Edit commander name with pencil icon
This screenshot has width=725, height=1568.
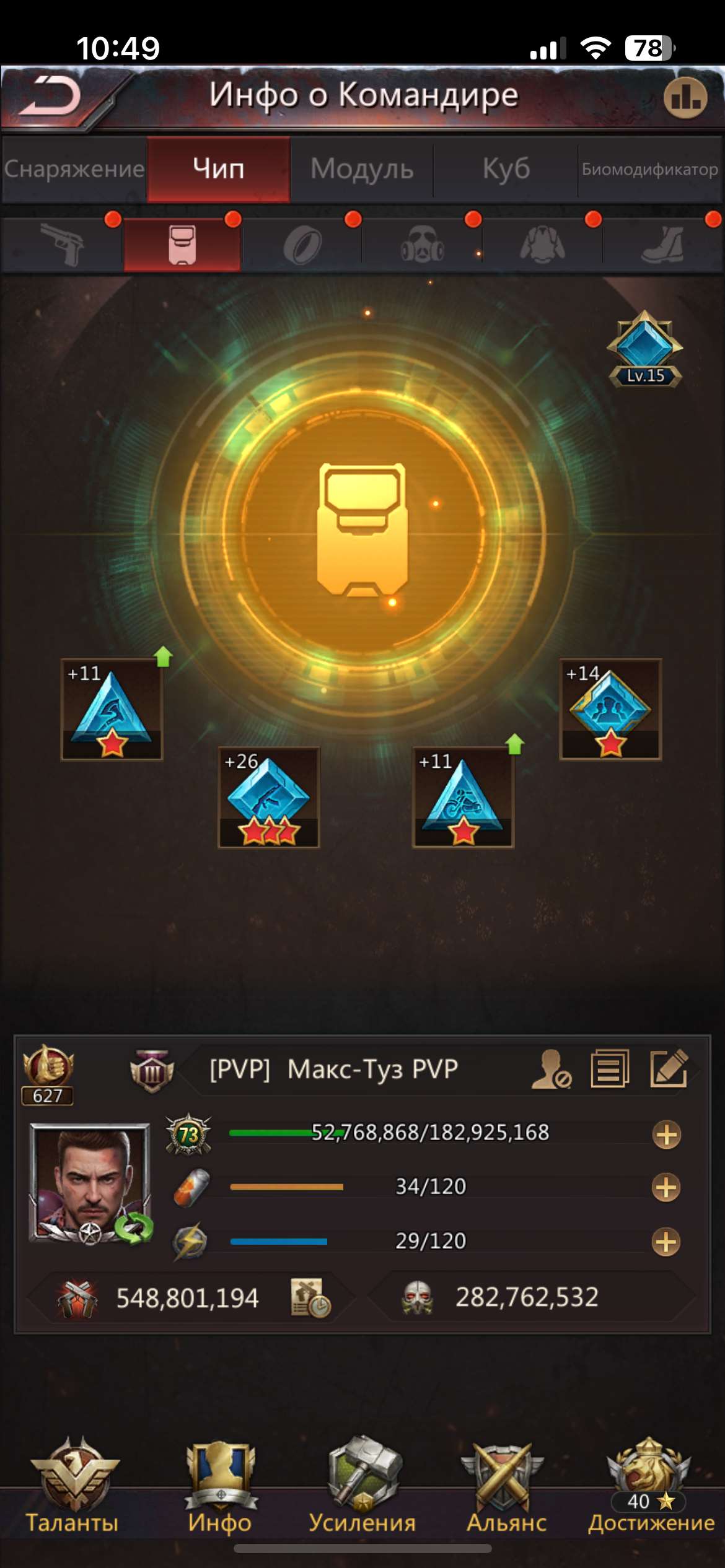[x=669, y=1068]
